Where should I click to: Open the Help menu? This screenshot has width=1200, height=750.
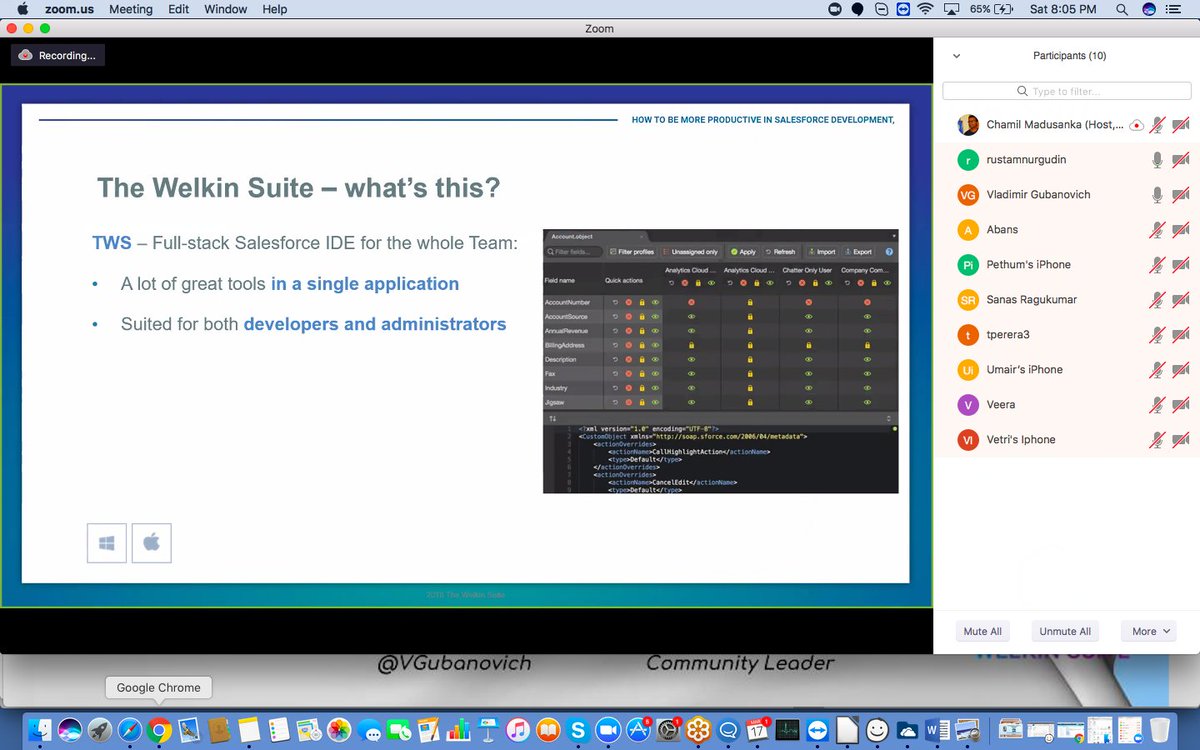(x=275, y=9)
